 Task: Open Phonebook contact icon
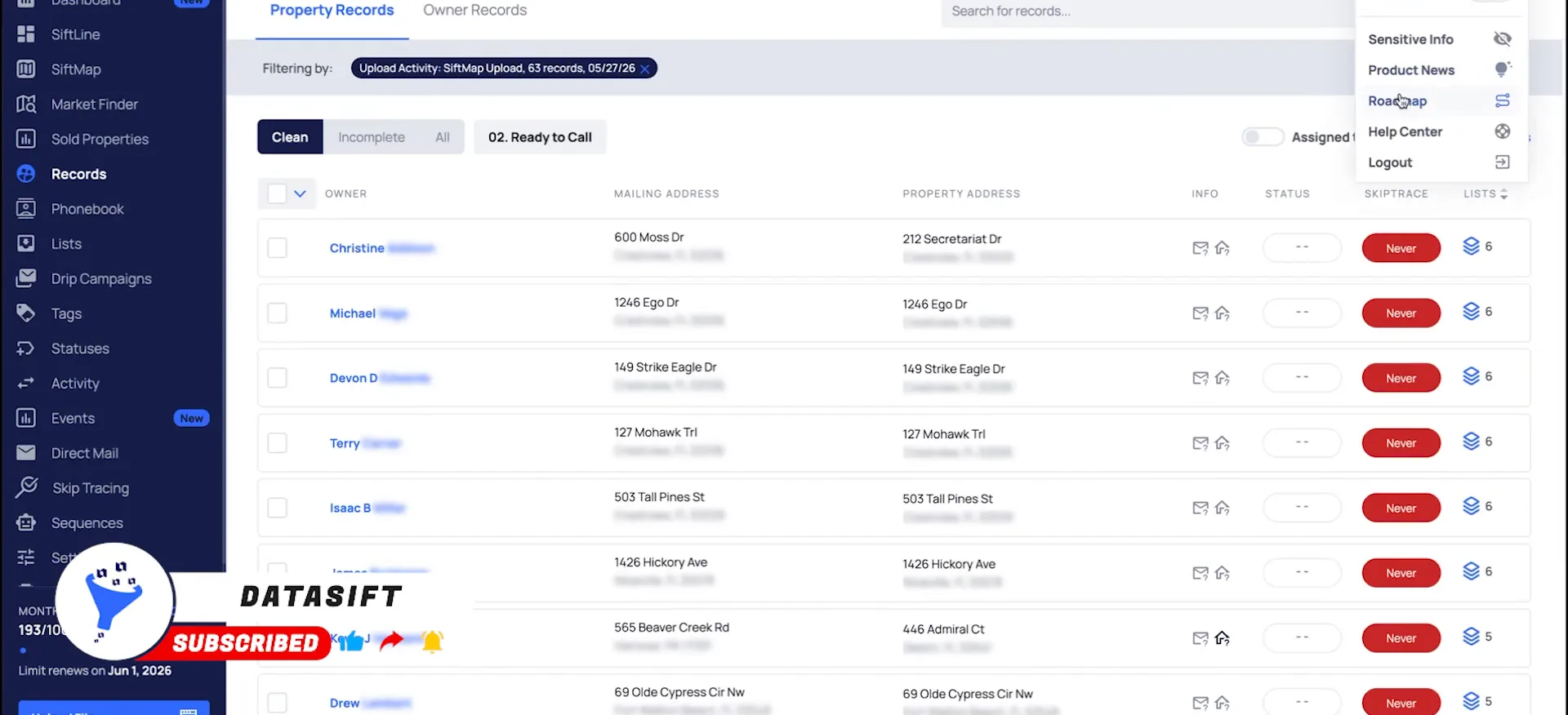pos(26,209)
